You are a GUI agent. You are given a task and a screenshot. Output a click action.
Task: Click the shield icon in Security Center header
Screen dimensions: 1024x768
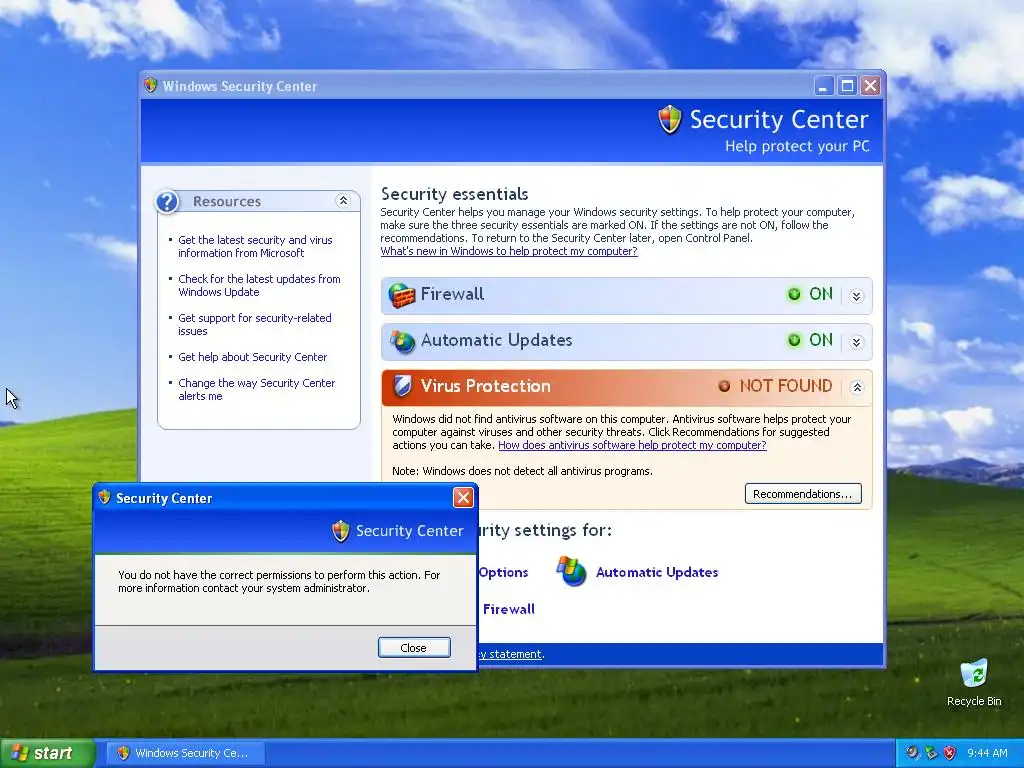pyautogui.click(x=669, y=120)
